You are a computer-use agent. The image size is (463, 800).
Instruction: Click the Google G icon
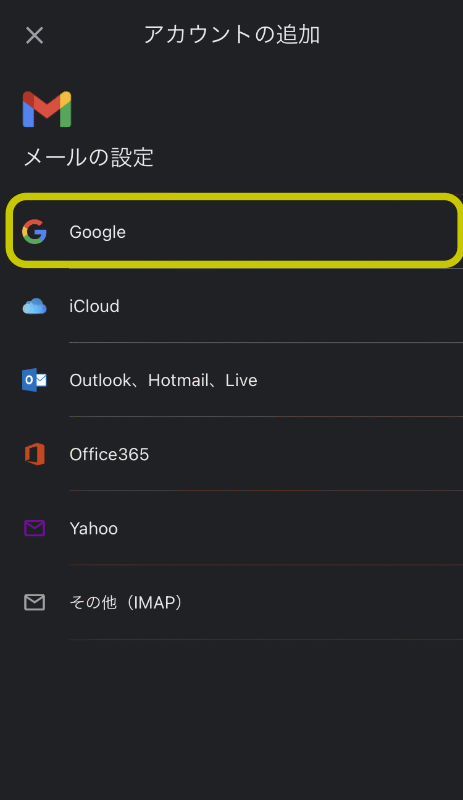35,232
